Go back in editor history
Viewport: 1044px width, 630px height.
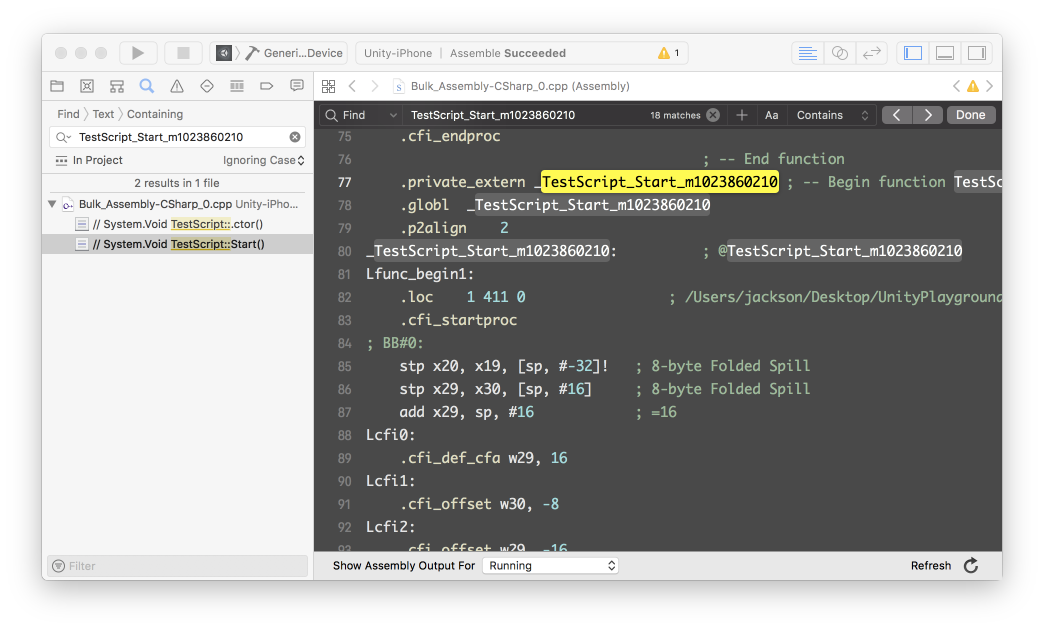[353, 86]
